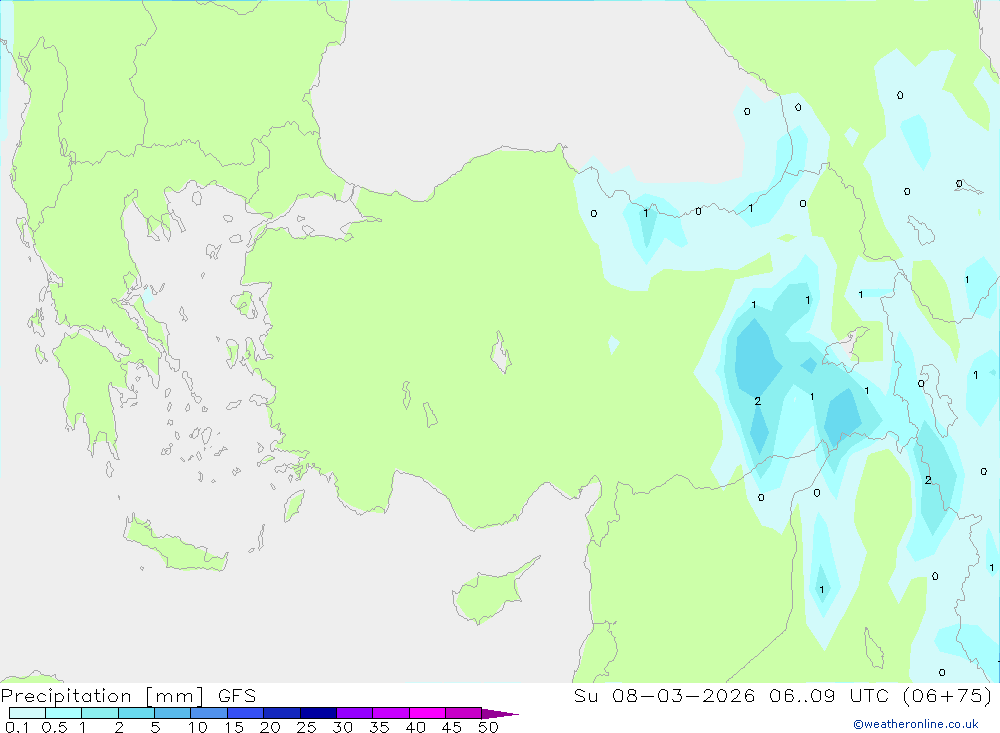Pick the legend swatch between 15 and 20

tap(246, 713)
